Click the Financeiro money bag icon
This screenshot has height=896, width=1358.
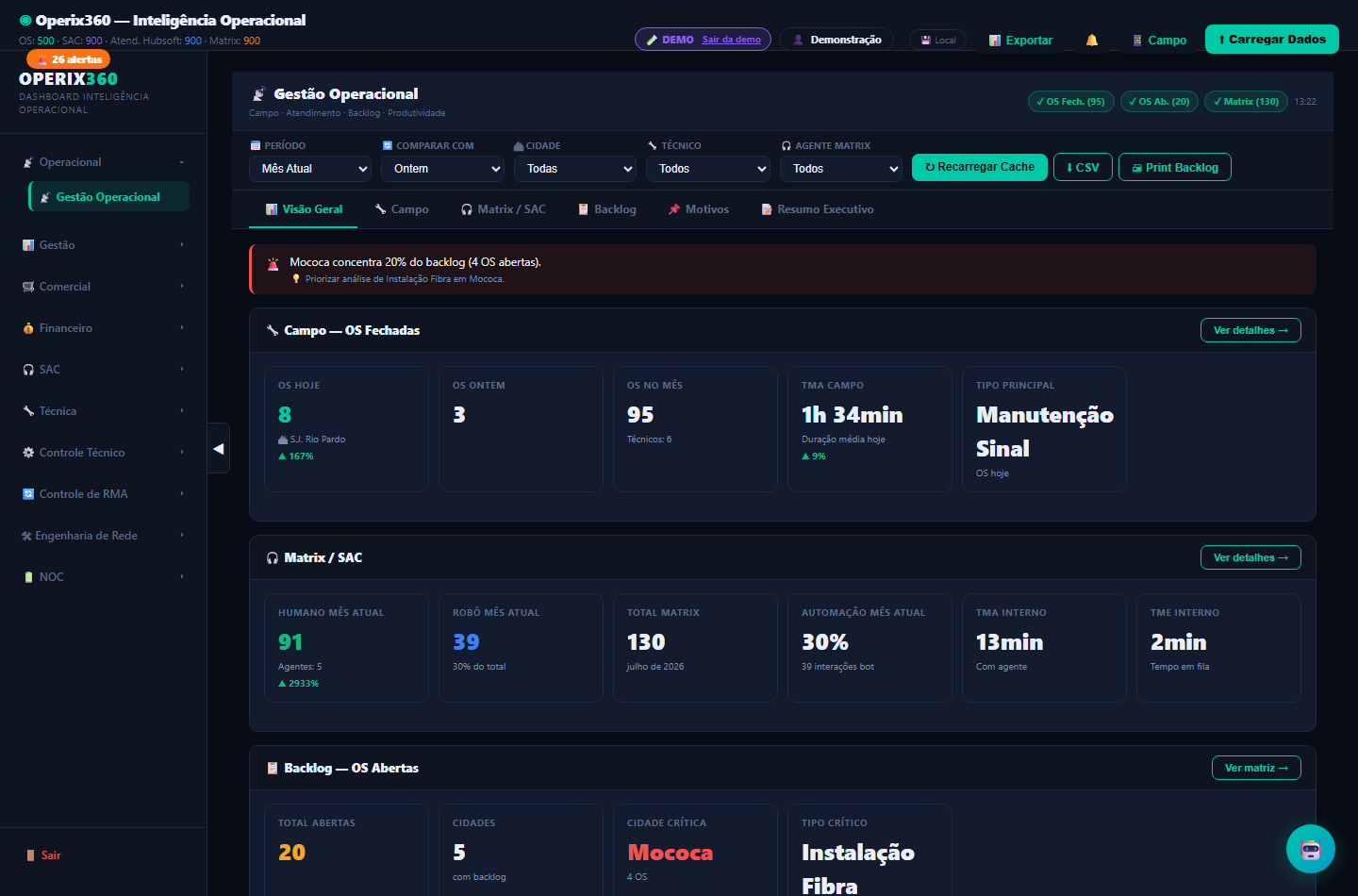click(28, 328)
